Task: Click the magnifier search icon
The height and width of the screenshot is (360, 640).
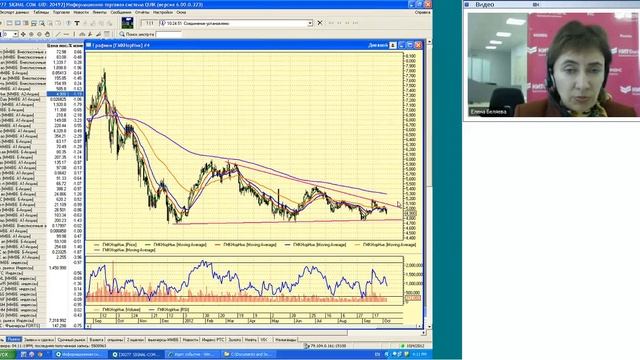Action: coord(122,34)
